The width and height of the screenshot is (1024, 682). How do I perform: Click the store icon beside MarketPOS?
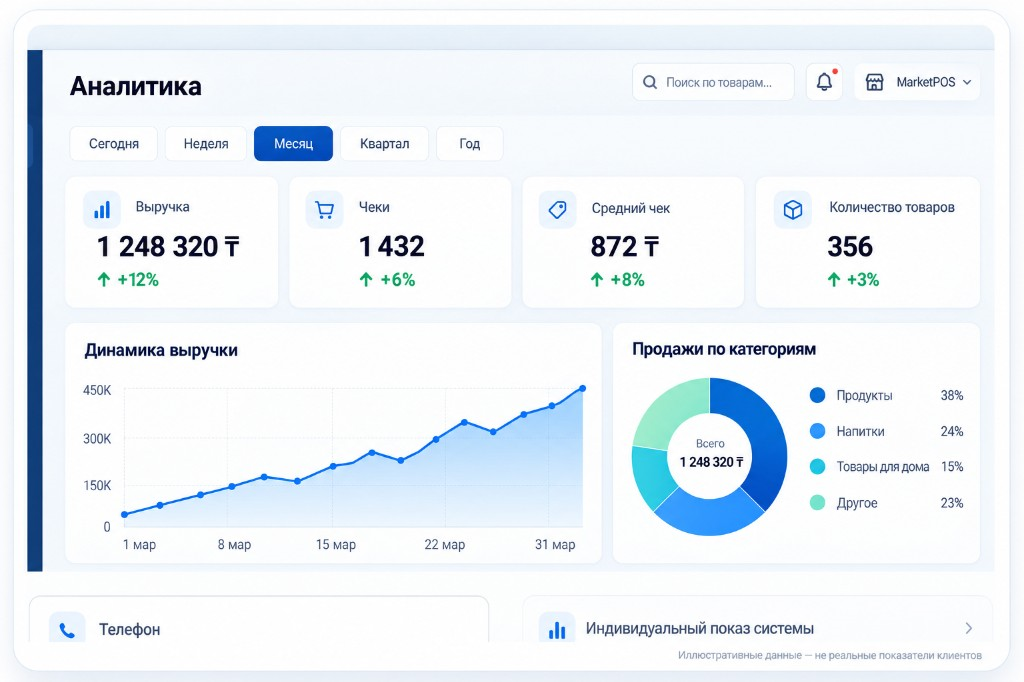(x=874, y=82)
